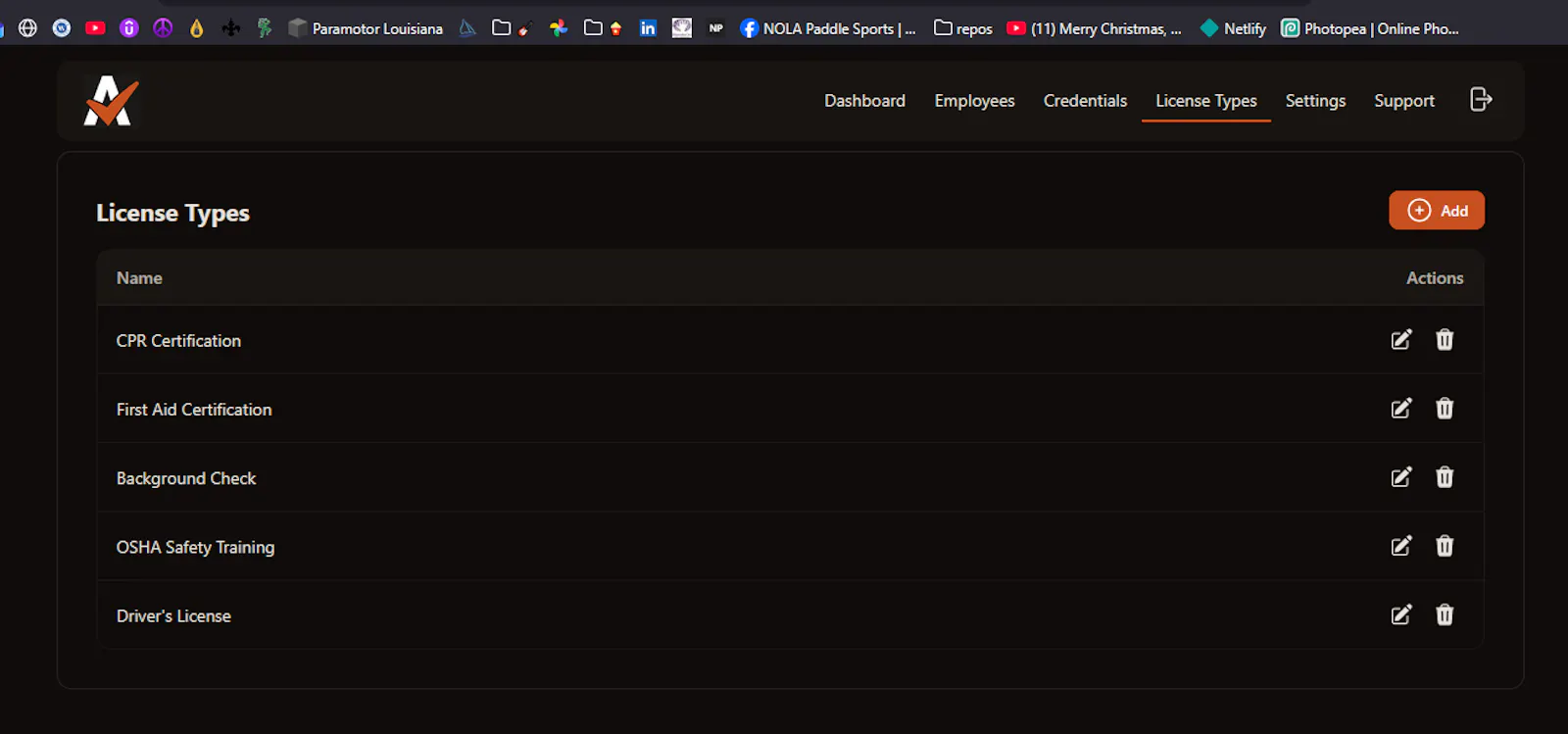Click the logout icon in the navbar
This screenshot has height=734, width=1568.
(1481, 100)
